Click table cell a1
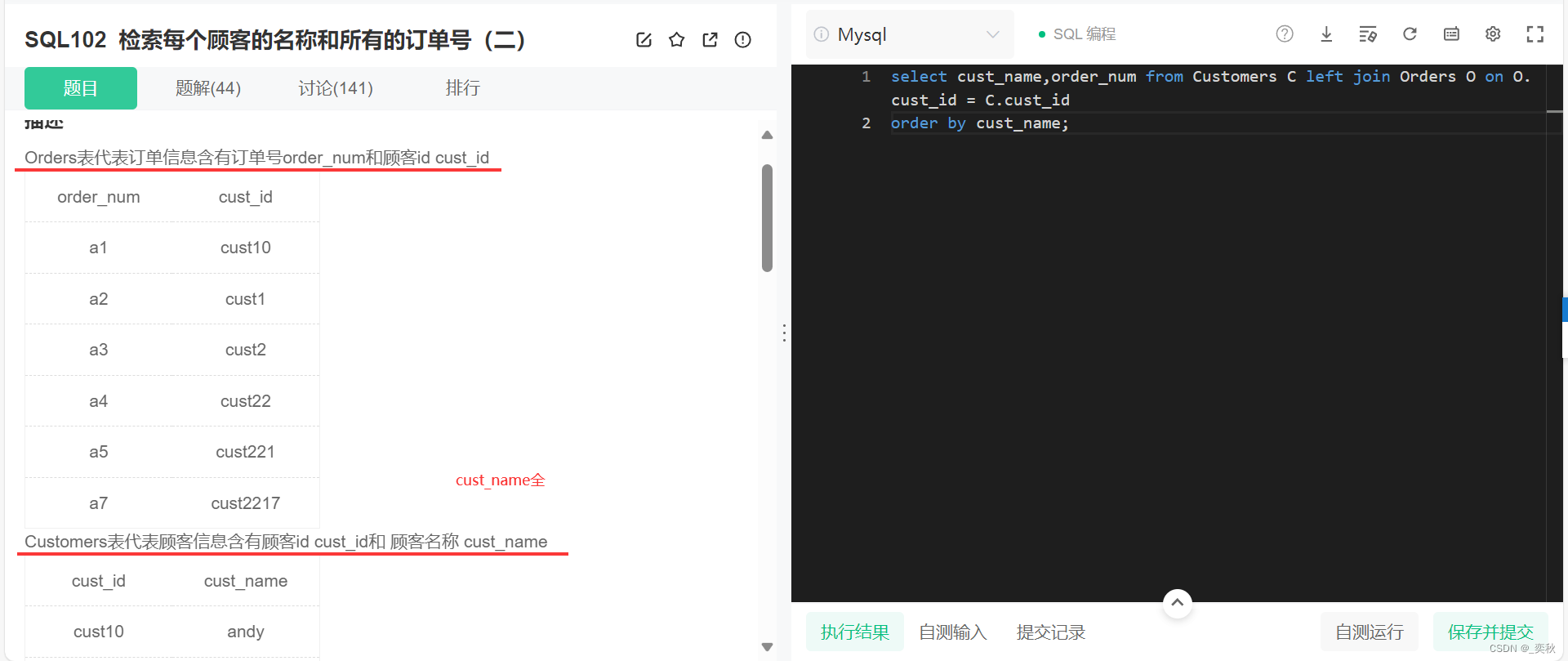 tap(99, 248)
